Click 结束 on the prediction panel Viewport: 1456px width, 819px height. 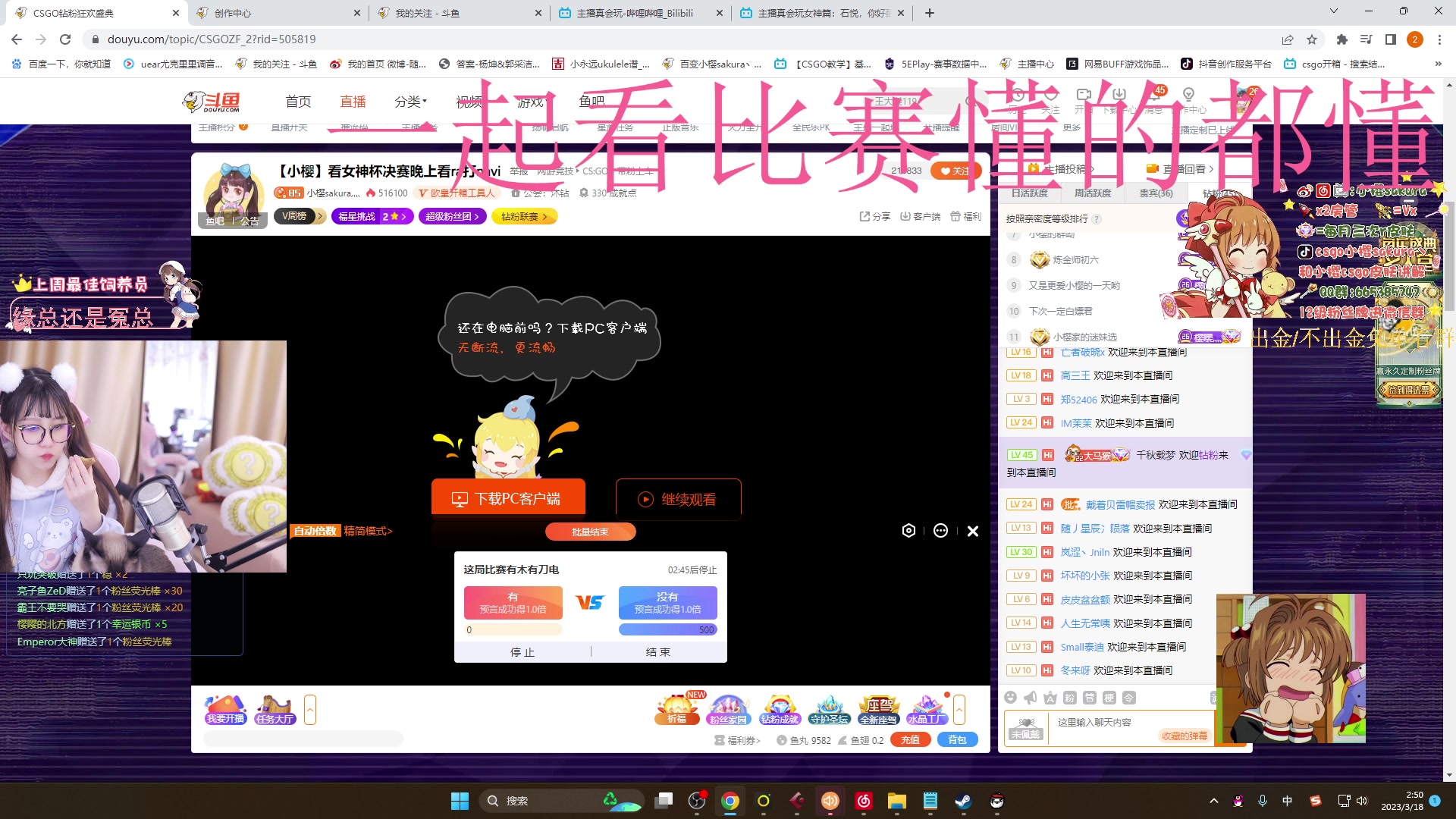coord(658,652)
